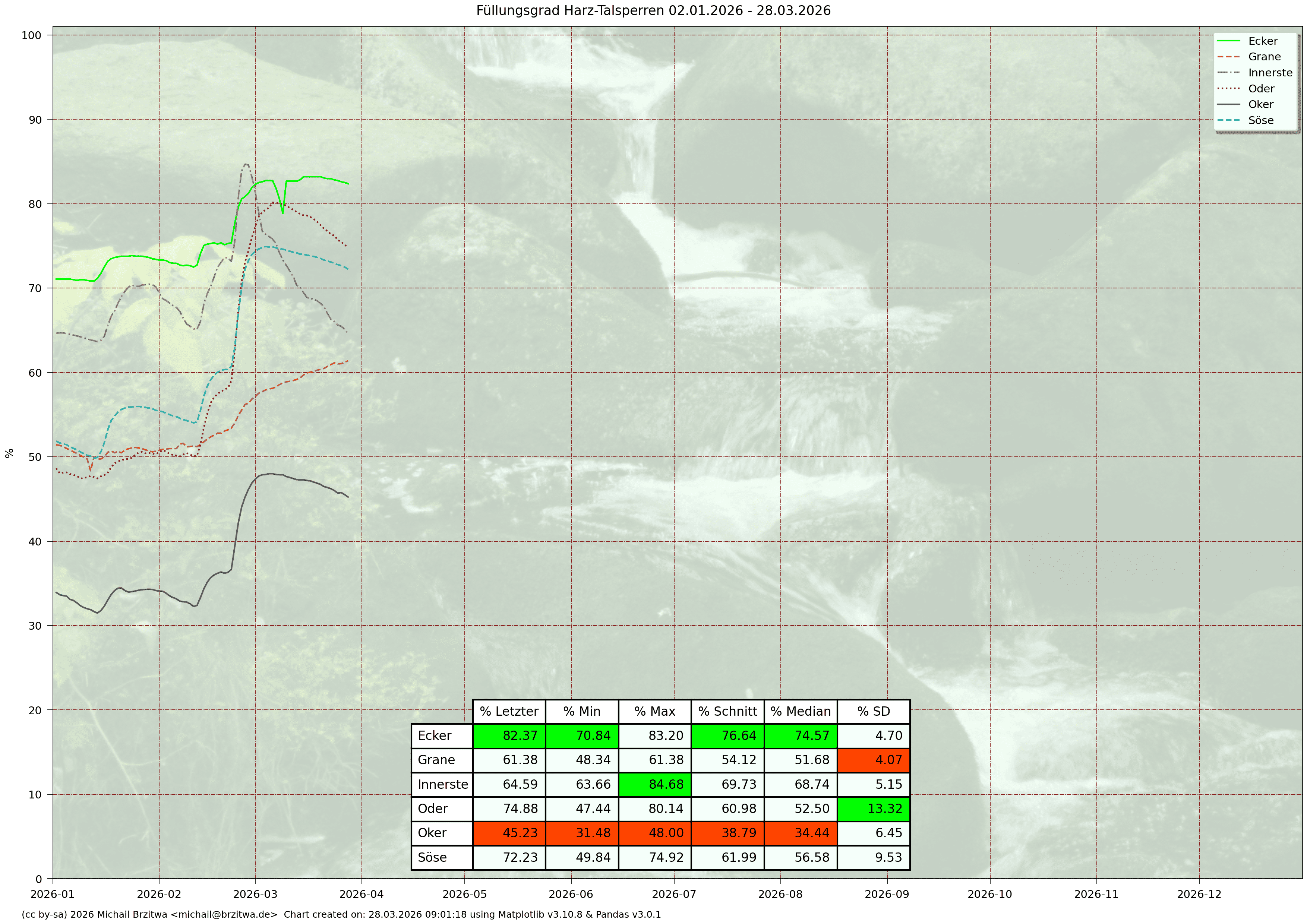Click the '% Max' column header
Image resolution: width=1307 pixels, height=924 pixels.
pyautogui.click(x=655, y=711)
